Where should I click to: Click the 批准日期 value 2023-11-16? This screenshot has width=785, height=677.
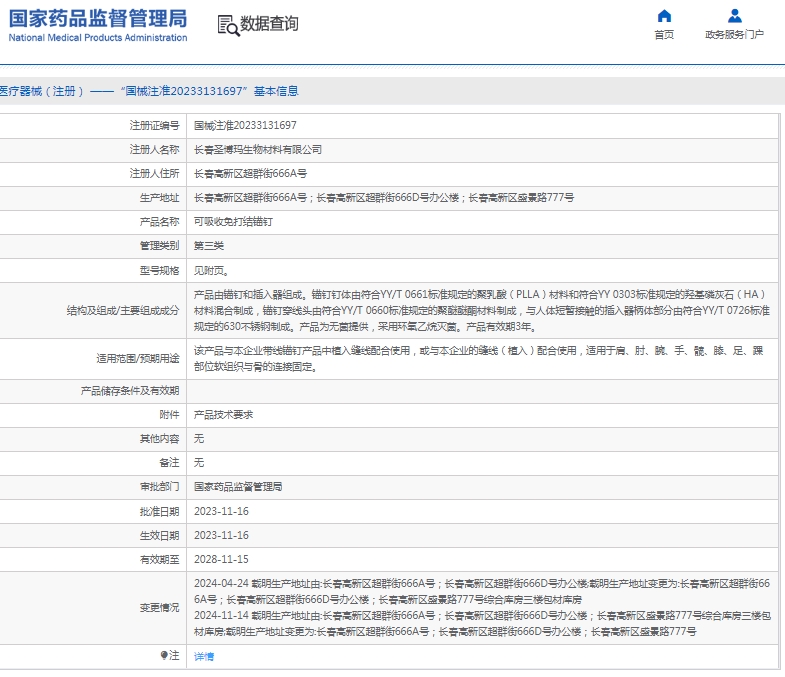click(221, 511)
